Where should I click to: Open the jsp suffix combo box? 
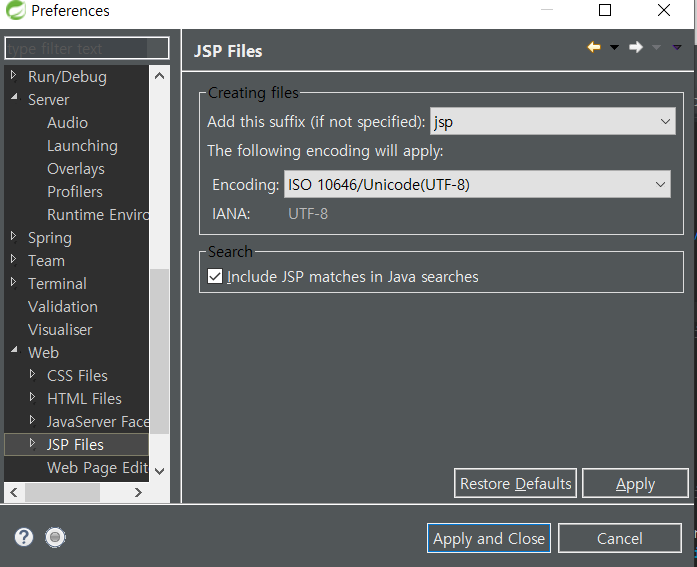pos(553,121)
